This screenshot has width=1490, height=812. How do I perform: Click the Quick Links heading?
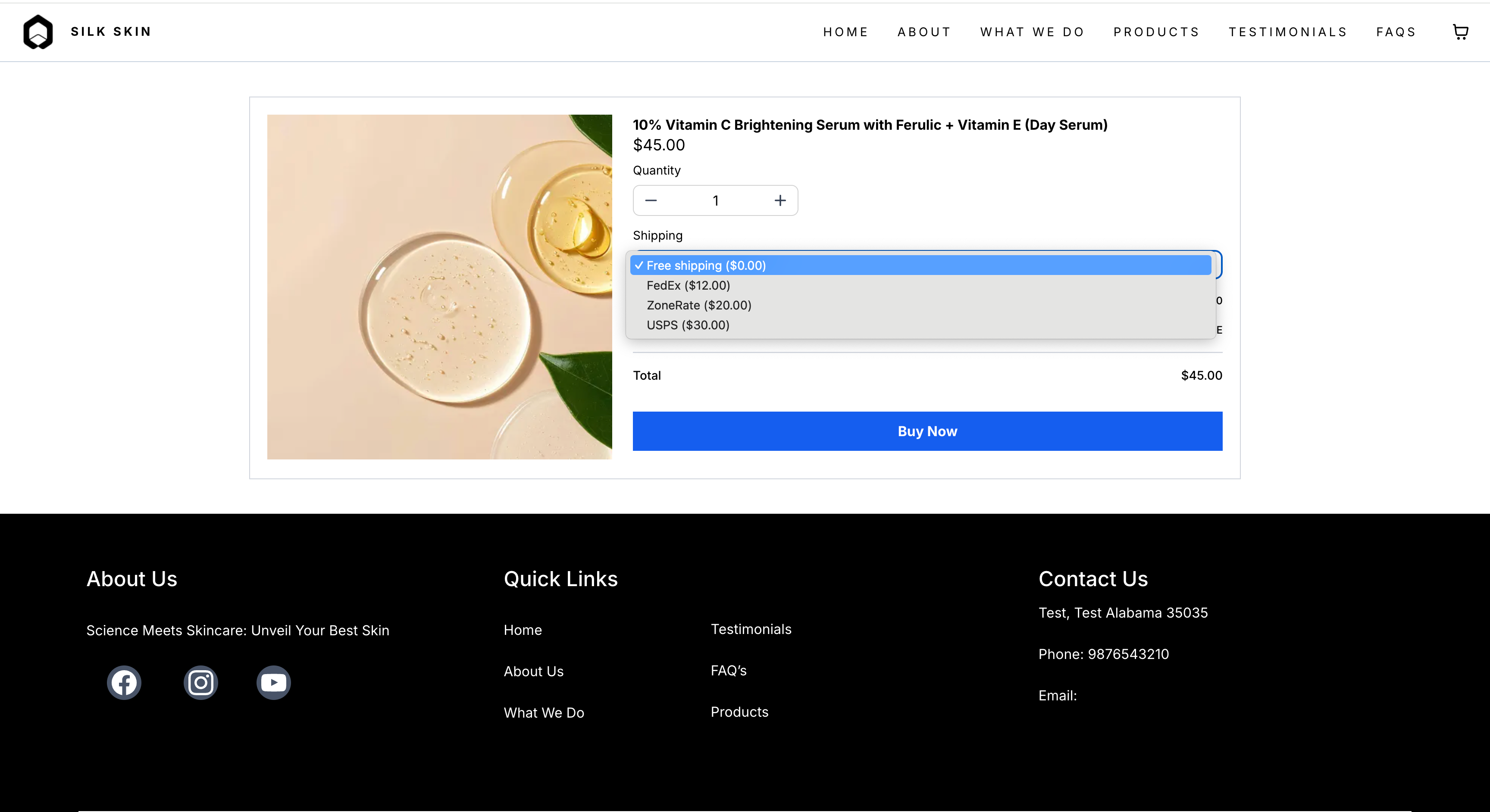[x=560, y=579]
